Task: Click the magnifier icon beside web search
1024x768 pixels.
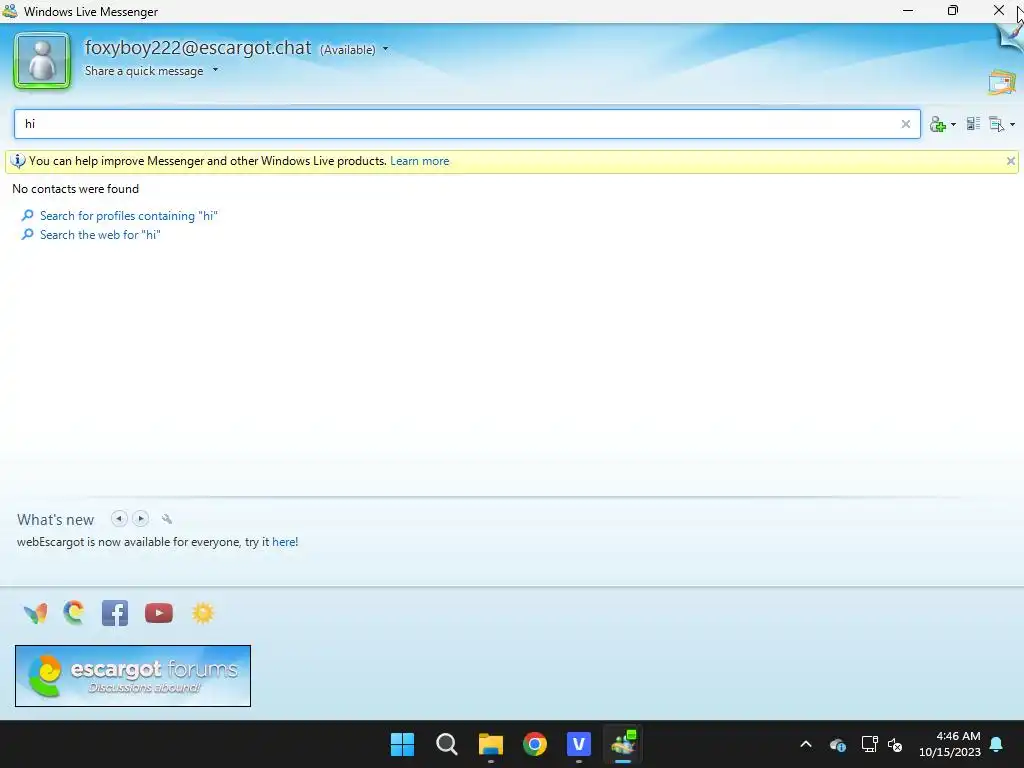Action: tap(27, 234)
